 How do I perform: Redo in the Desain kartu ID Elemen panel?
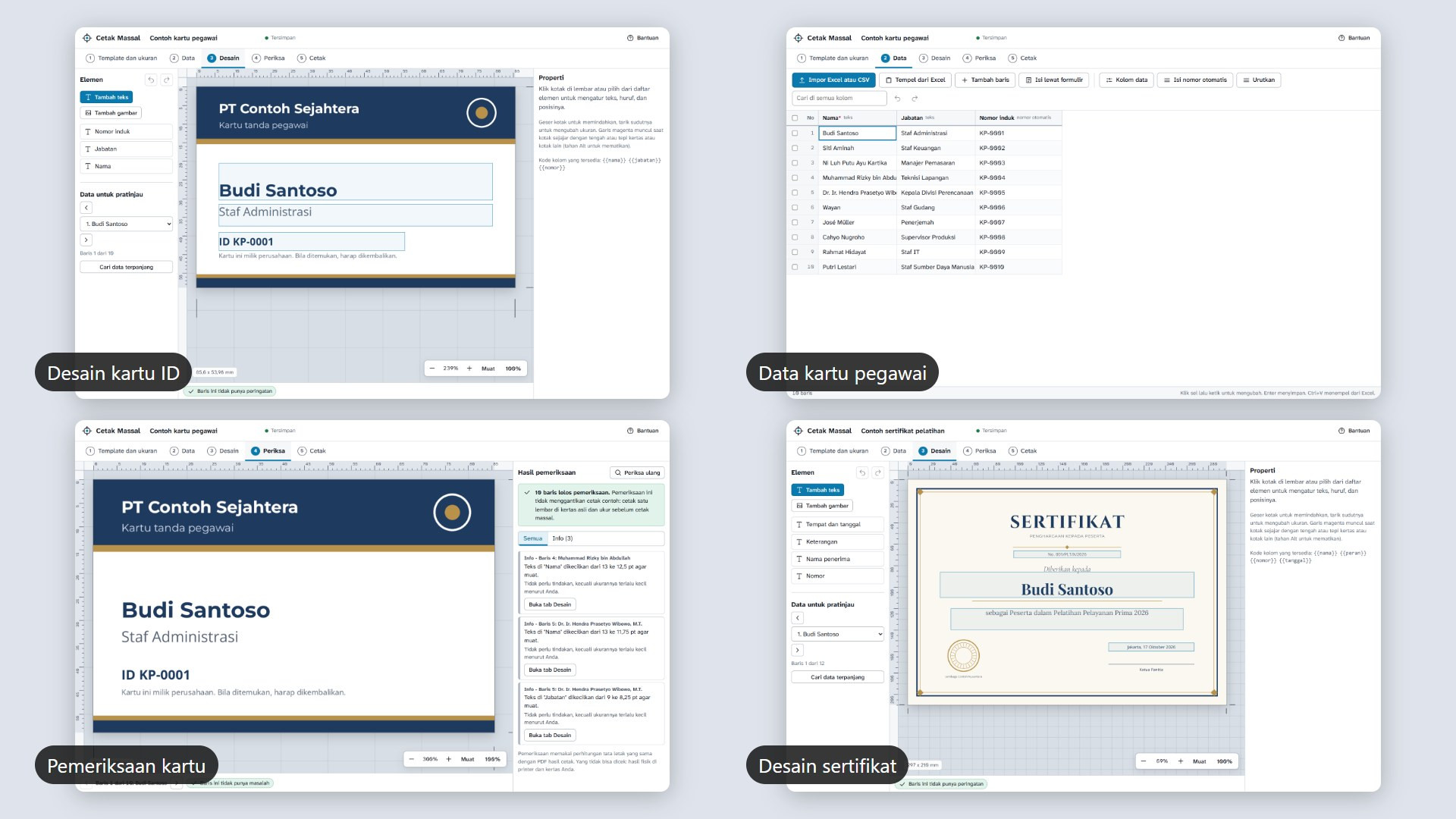(167, 80)
